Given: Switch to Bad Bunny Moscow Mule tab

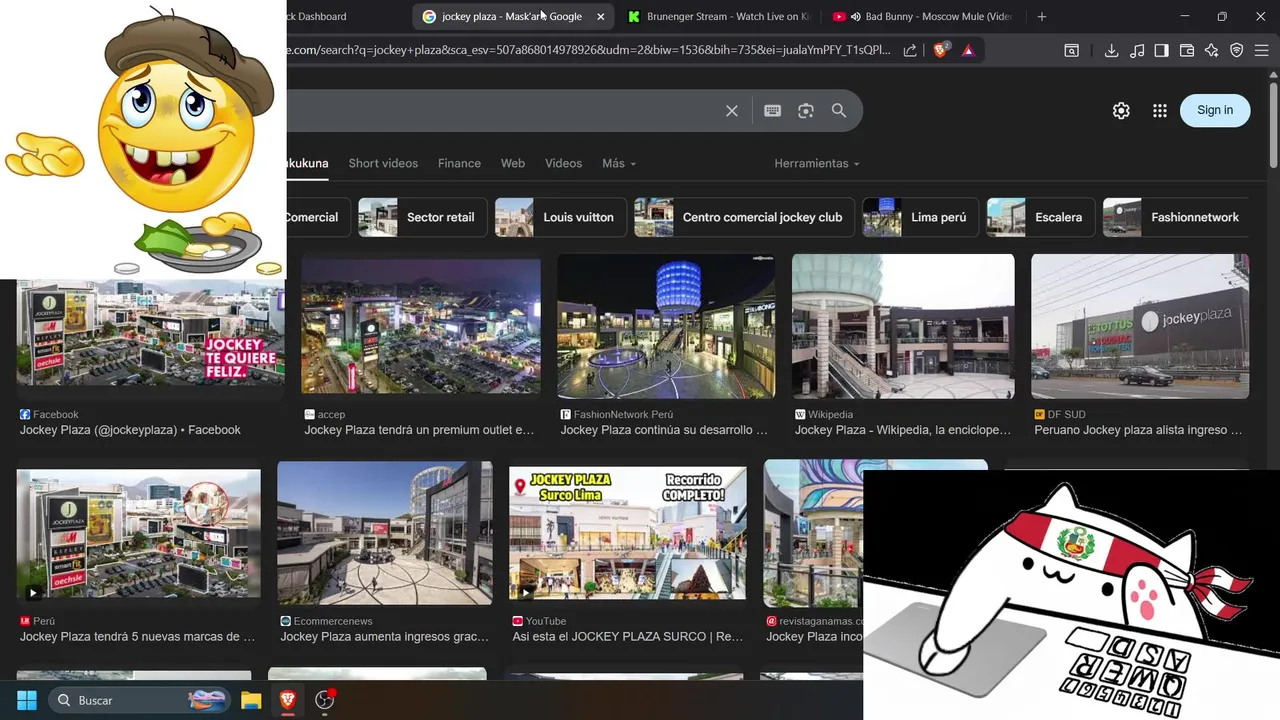Looking at the screenshot, I should click(x=921, y=16).
